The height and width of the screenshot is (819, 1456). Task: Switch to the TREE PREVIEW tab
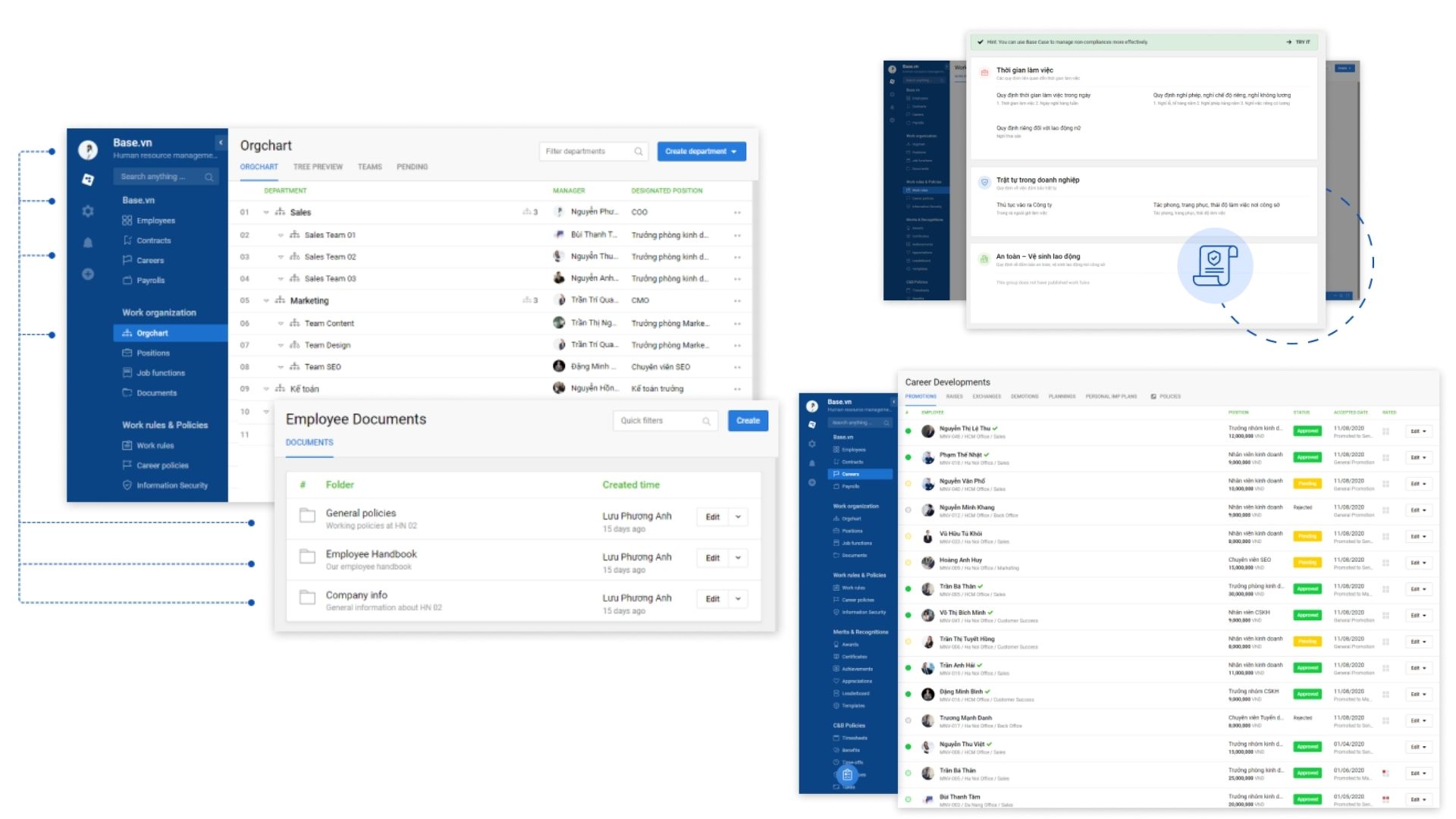(x=318, y=167)
